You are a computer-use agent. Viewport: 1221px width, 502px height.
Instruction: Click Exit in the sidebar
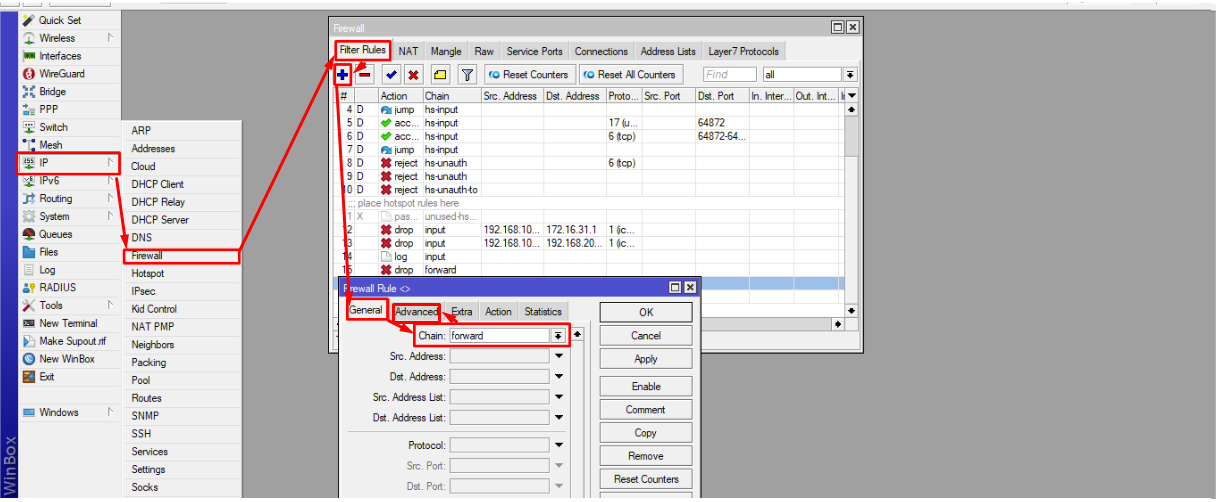[x=47, y=377]
